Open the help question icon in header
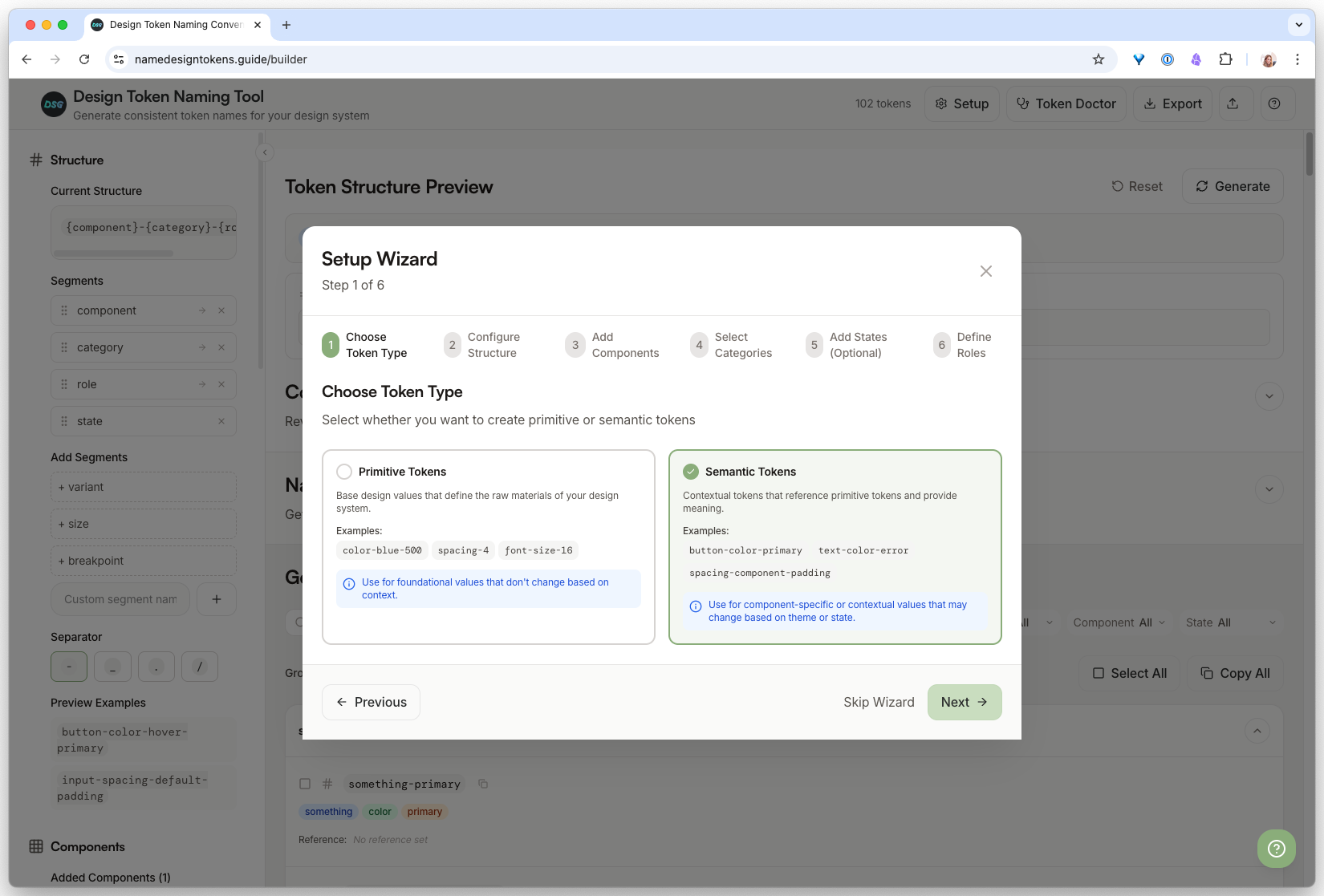Image resolution: width=1324 pixels, height=896 pixels. (x=1274, y=103)
